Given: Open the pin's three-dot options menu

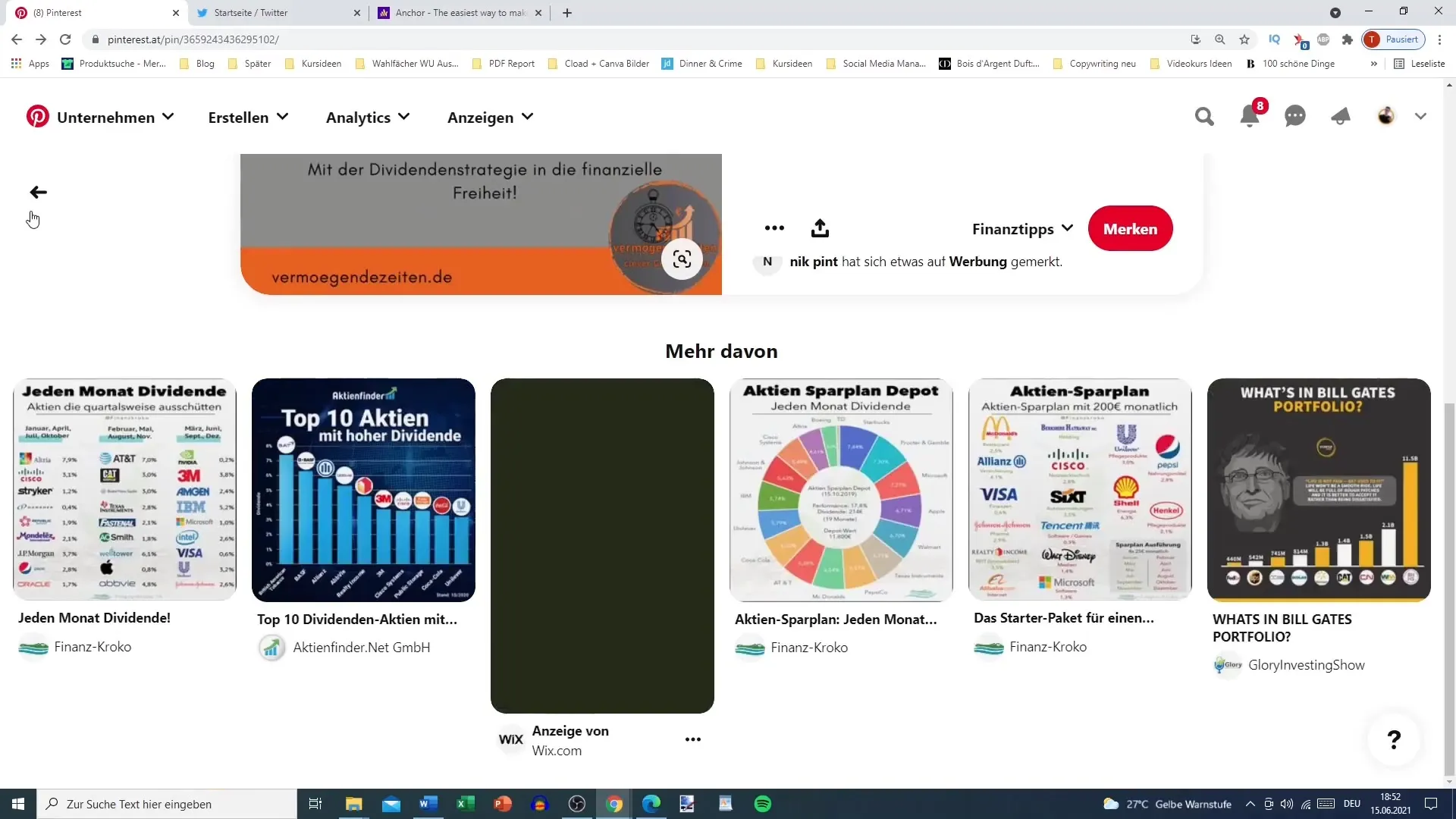Looking at the screenshot, I should click(774, 228).
